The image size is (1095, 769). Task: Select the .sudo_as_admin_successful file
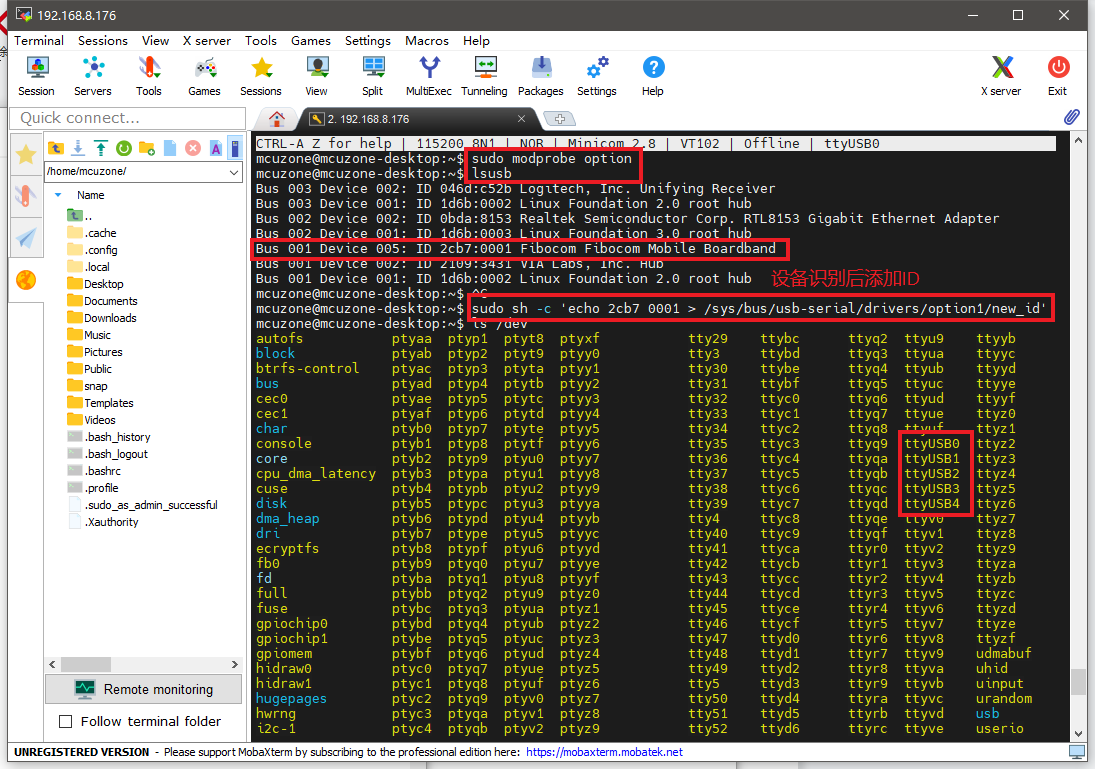tap(143, 505)
